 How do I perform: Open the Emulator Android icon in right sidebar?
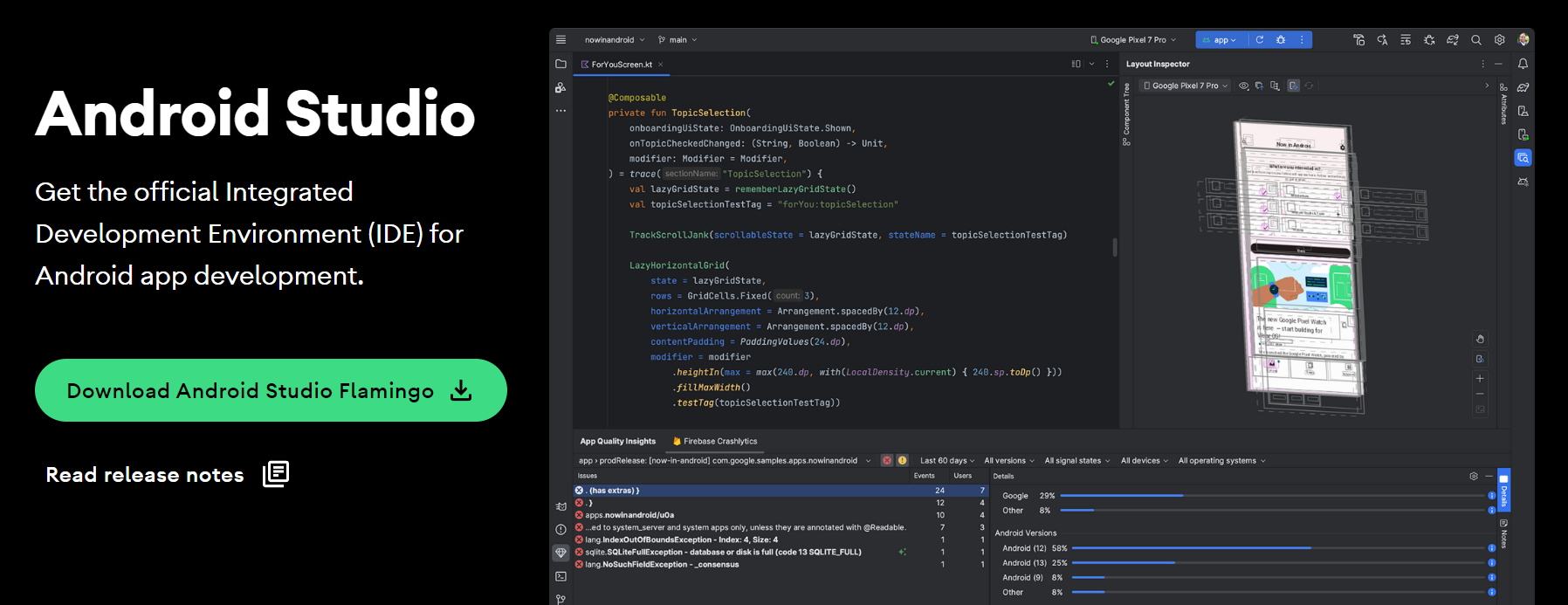pyautogui.click(x=1523, y=182)
